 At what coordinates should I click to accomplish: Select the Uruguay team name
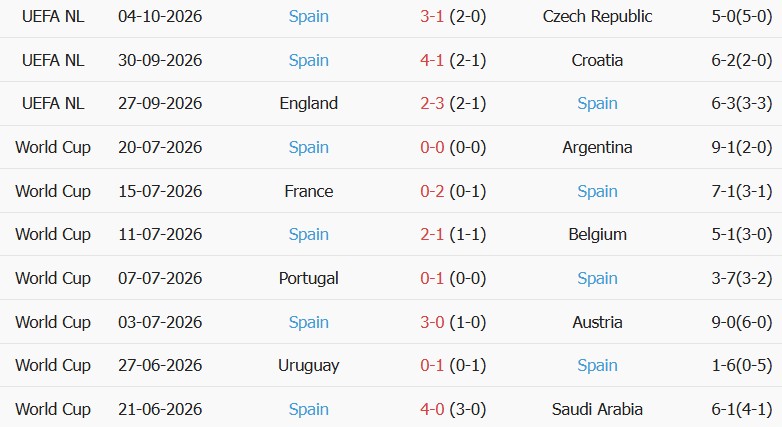(x=308, y=365)
